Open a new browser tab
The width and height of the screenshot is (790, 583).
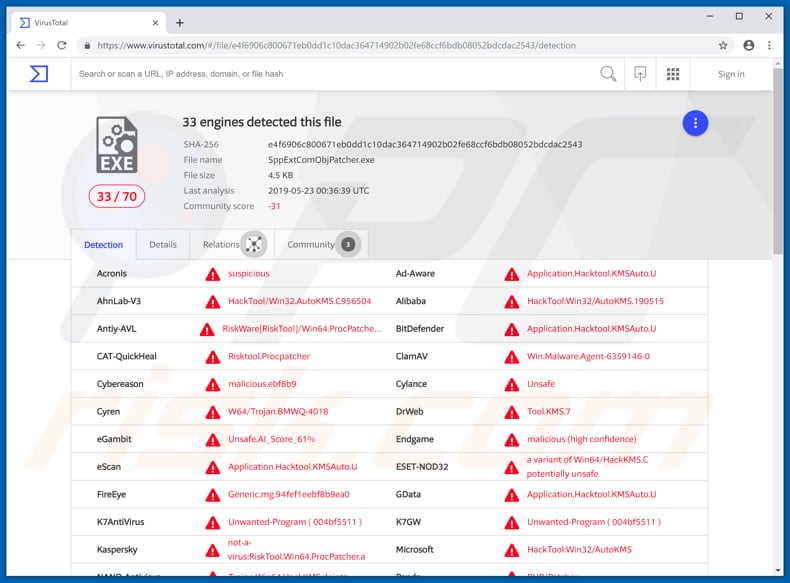coord(180,23)
